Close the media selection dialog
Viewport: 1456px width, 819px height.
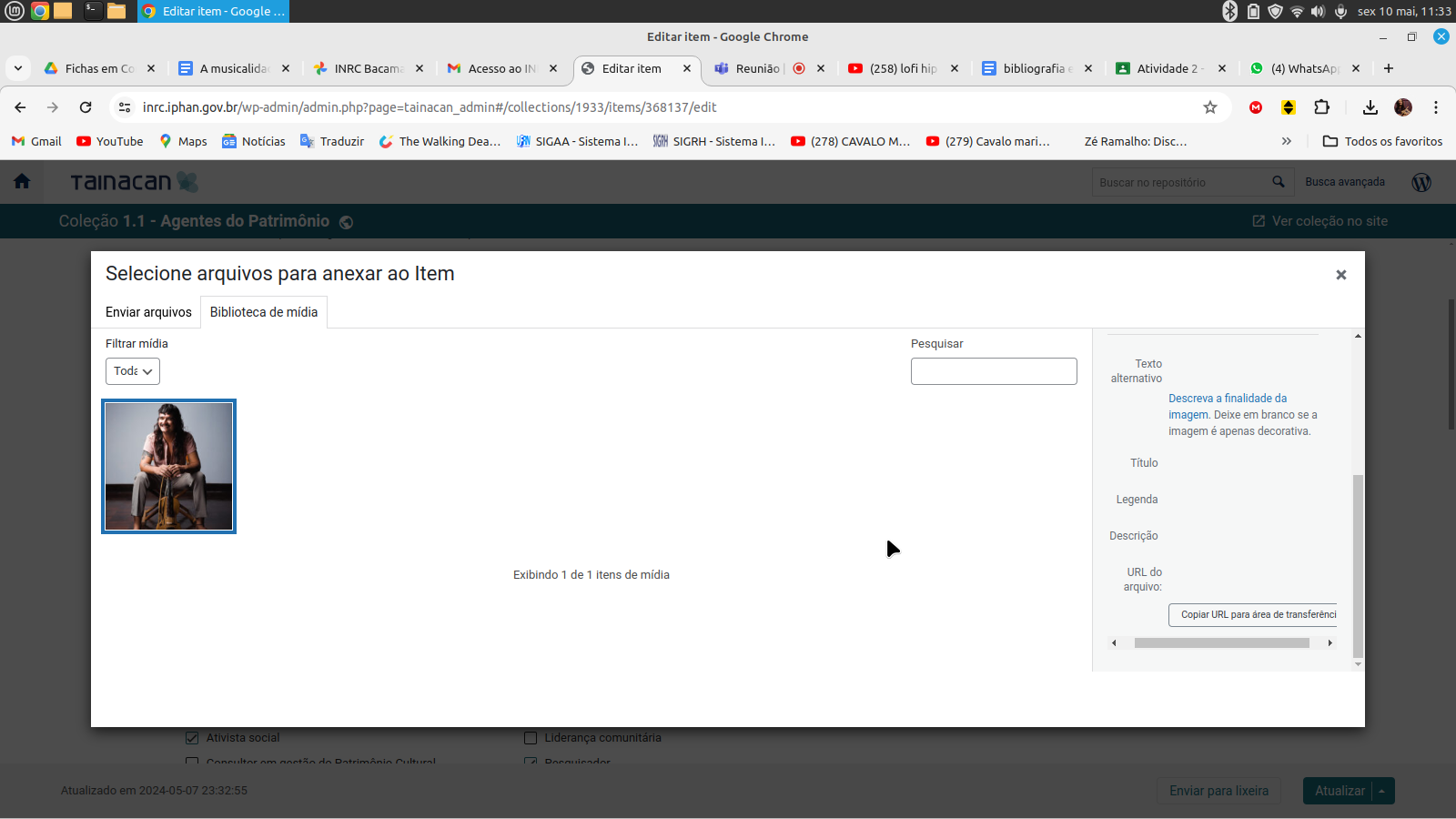click(x=1340, y=275)
